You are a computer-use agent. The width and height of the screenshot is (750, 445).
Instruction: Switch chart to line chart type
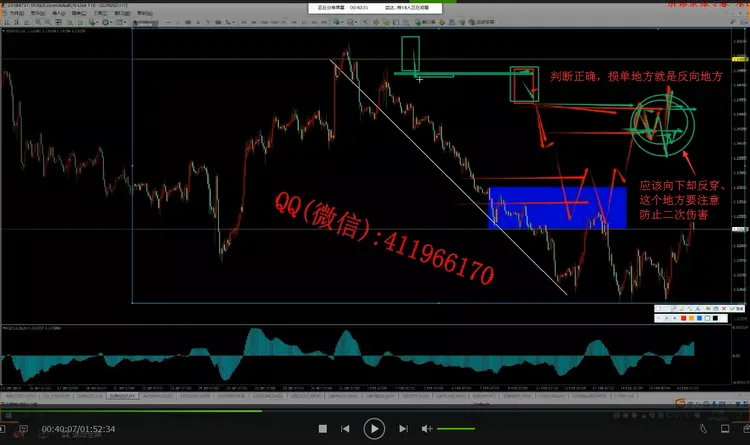coord(27,22)
